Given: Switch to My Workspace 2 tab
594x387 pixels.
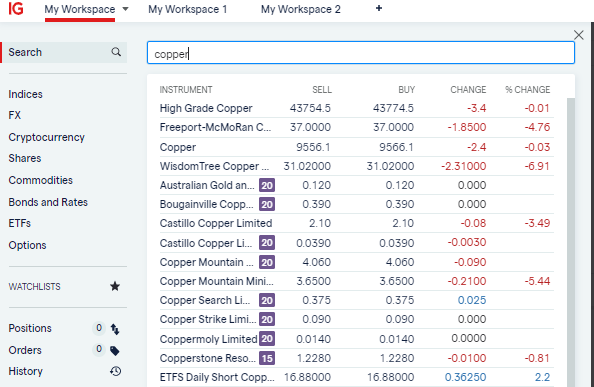Looking at the screenshot, I should point(301,9).
